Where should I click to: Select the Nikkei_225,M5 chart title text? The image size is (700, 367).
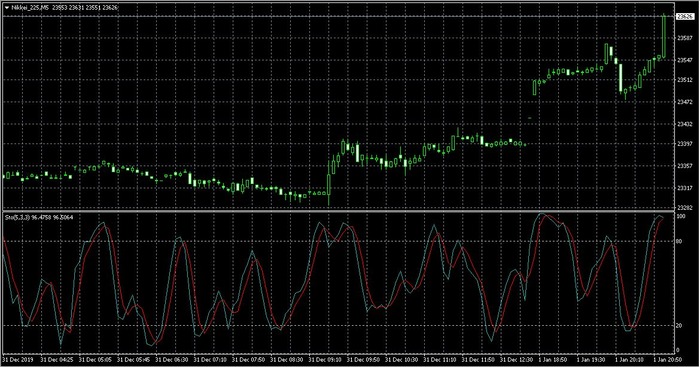(x=29, y=8)
